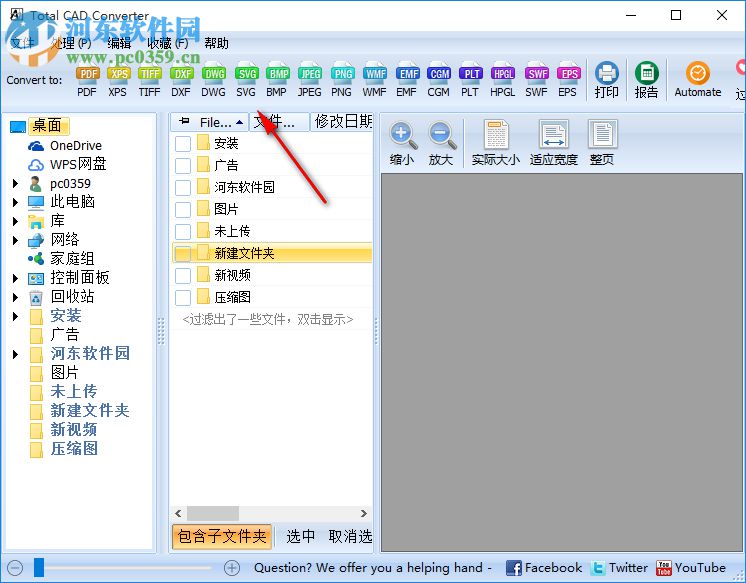Viewport: 746px width, 583px height.
Task: Sort by File name column header
Action: [209, 122]
